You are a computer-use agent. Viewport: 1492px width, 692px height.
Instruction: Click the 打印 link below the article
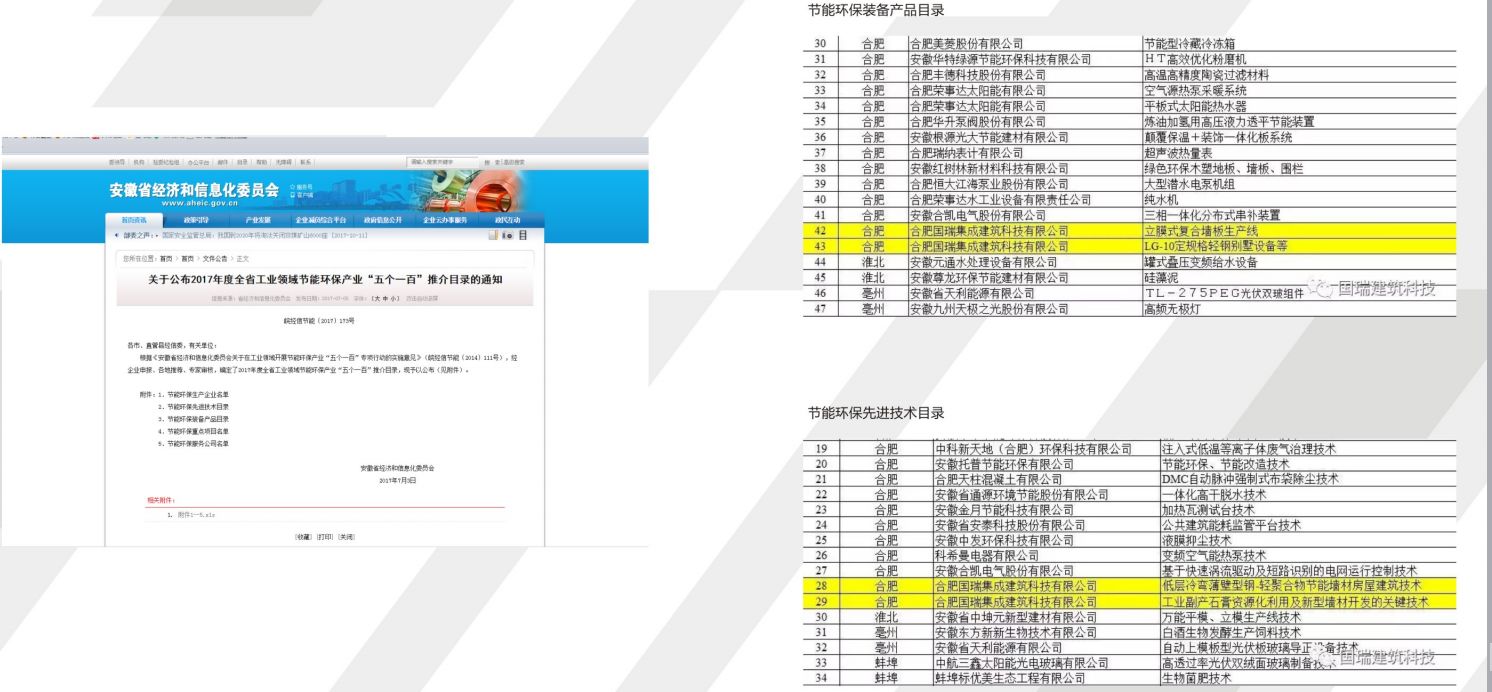click(324, 537)
